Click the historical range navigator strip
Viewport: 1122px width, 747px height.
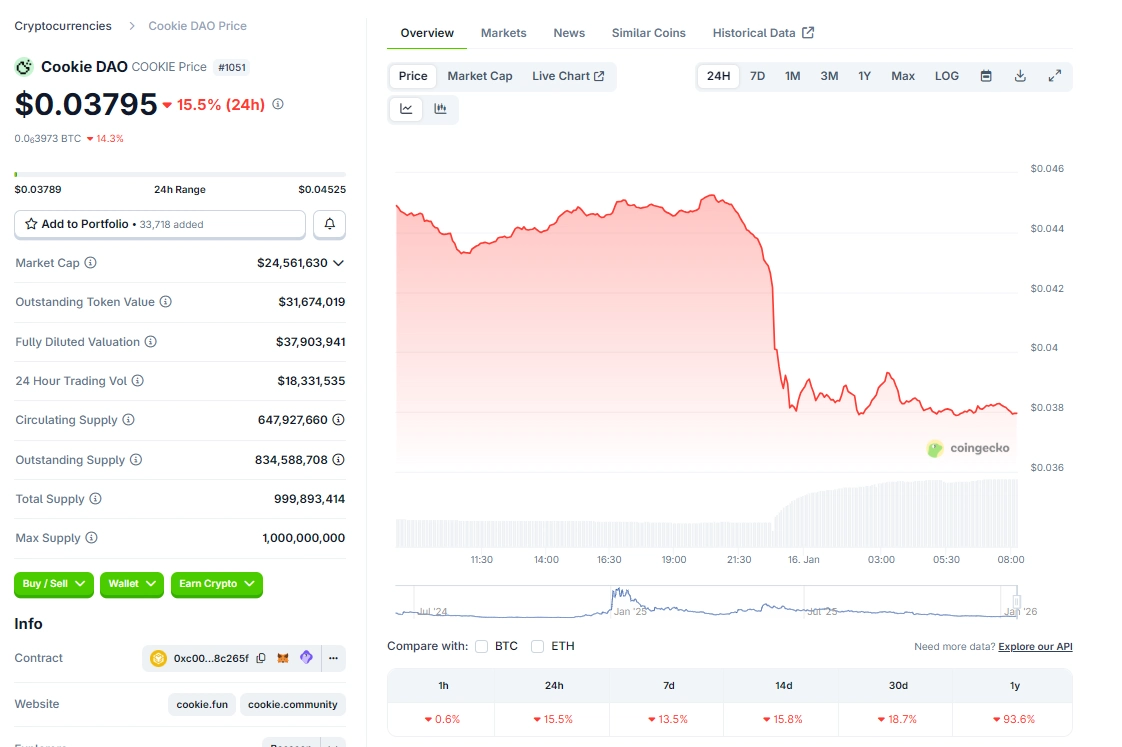[706, 602]
